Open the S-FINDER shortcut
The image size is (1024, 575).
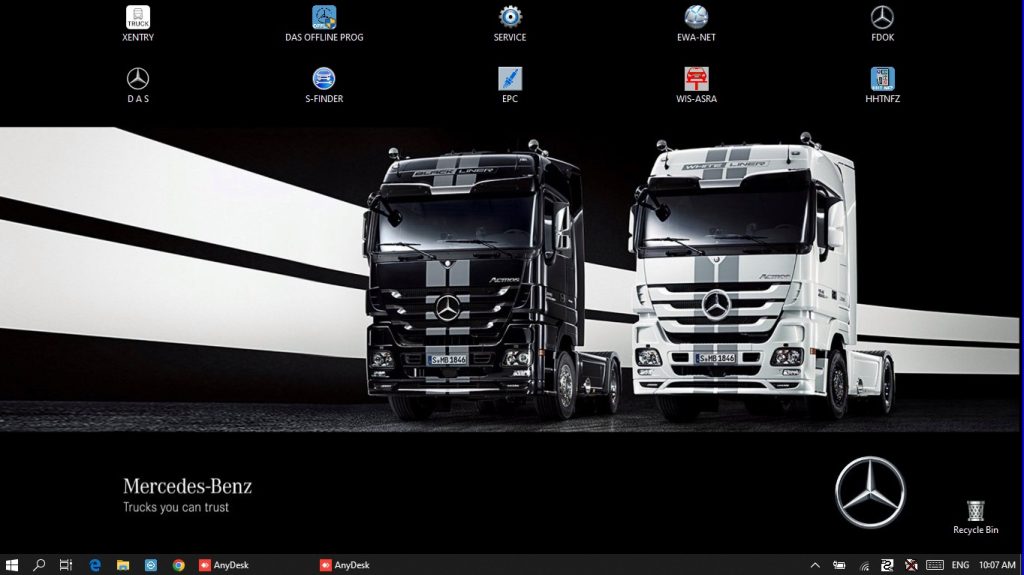coord(324,86)
